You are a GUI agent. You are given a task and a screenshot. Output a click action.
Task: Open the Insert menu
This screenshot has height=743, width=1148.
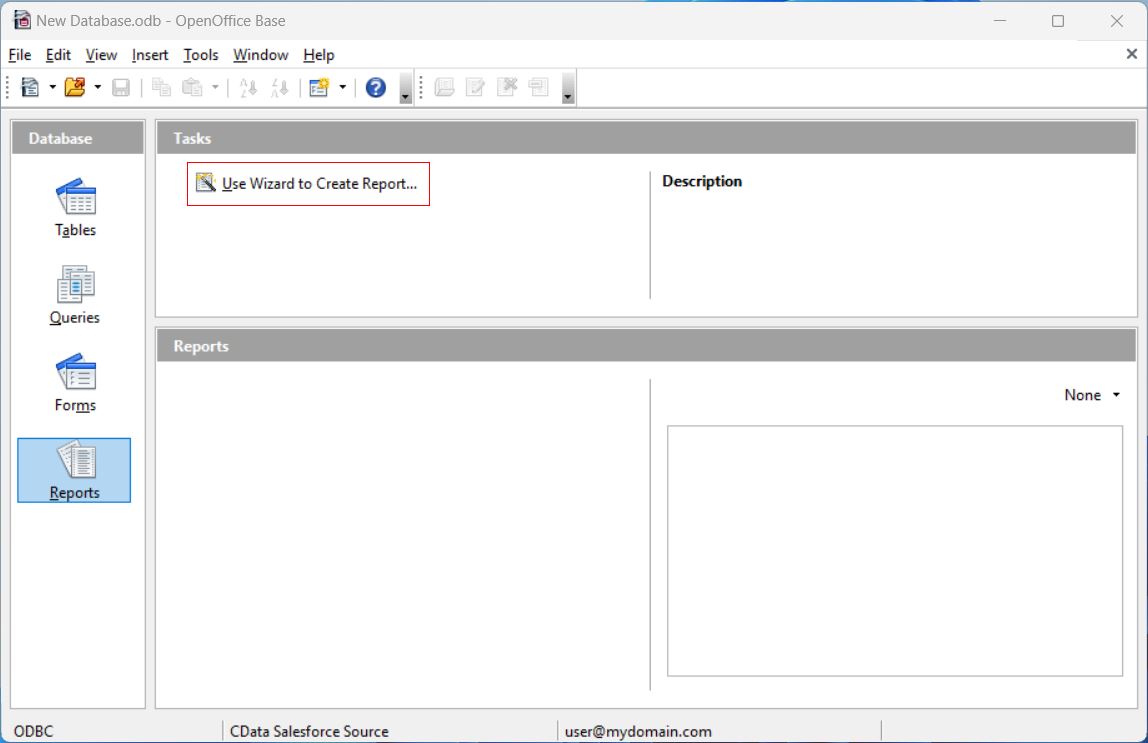[x=150, y=55]
